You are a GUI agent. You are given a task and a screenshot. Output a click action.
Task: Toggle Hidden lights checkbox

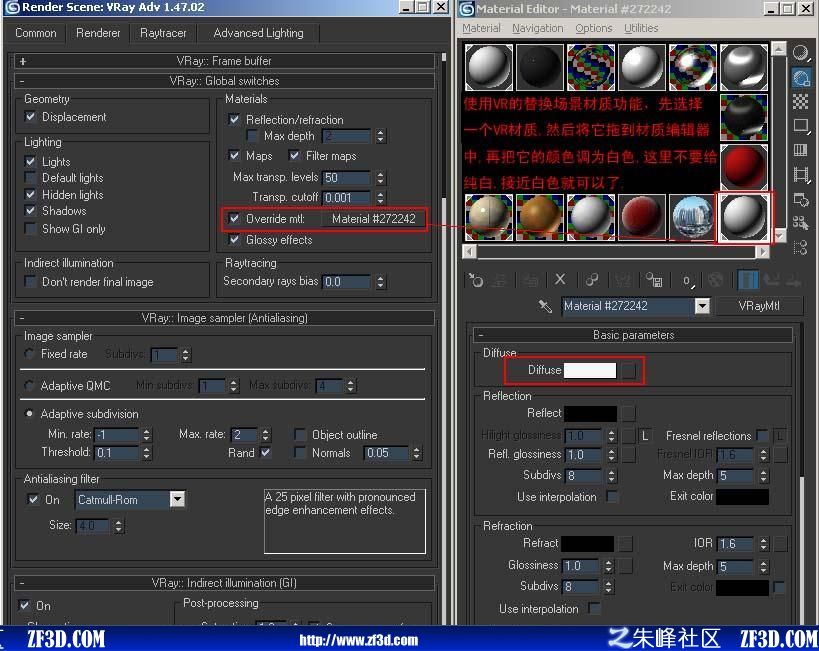click(x=30, y=194)
